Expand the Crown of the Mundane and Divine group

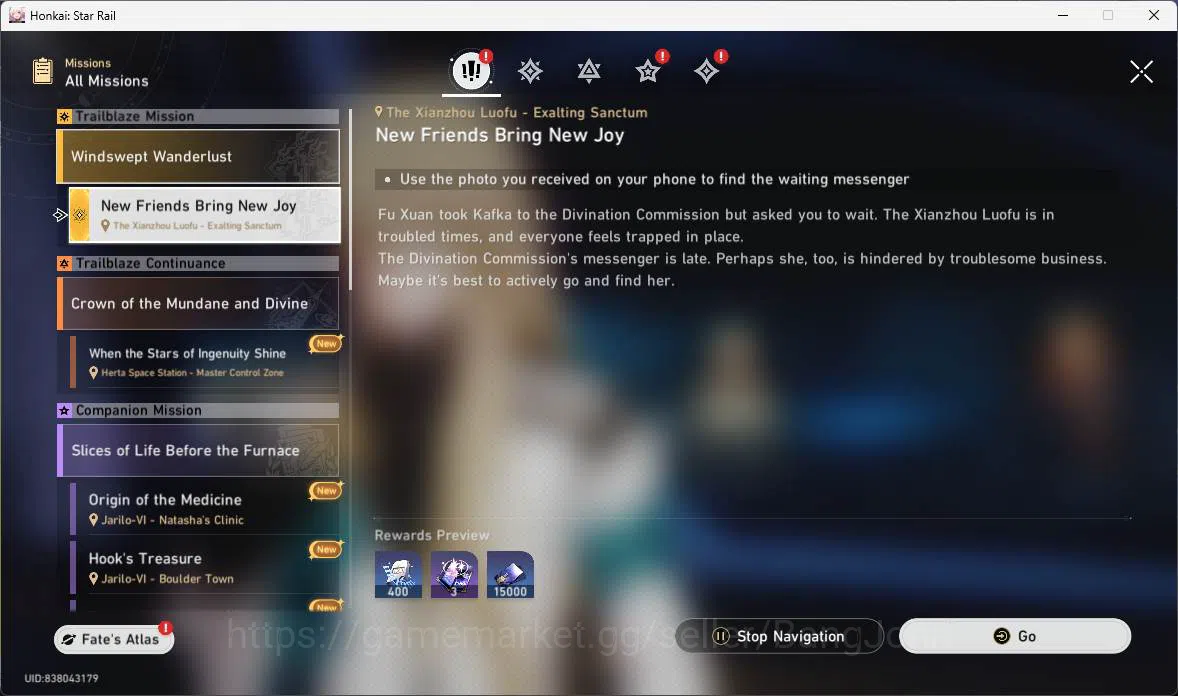pyautogui.click(x=198, y=304)
